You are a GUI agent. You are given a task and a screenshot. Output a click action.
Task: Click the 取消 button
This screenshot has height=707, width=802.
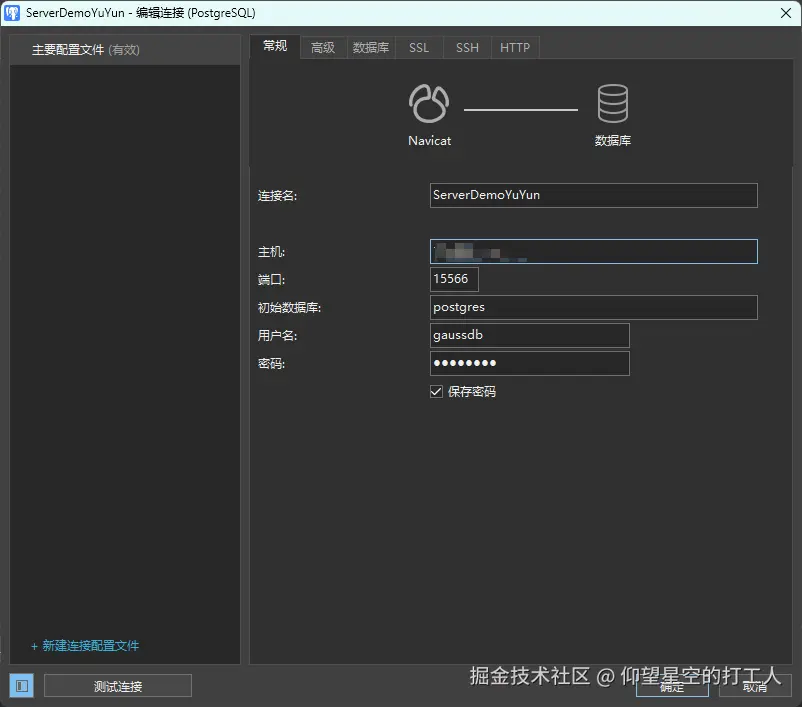point(755,686)
